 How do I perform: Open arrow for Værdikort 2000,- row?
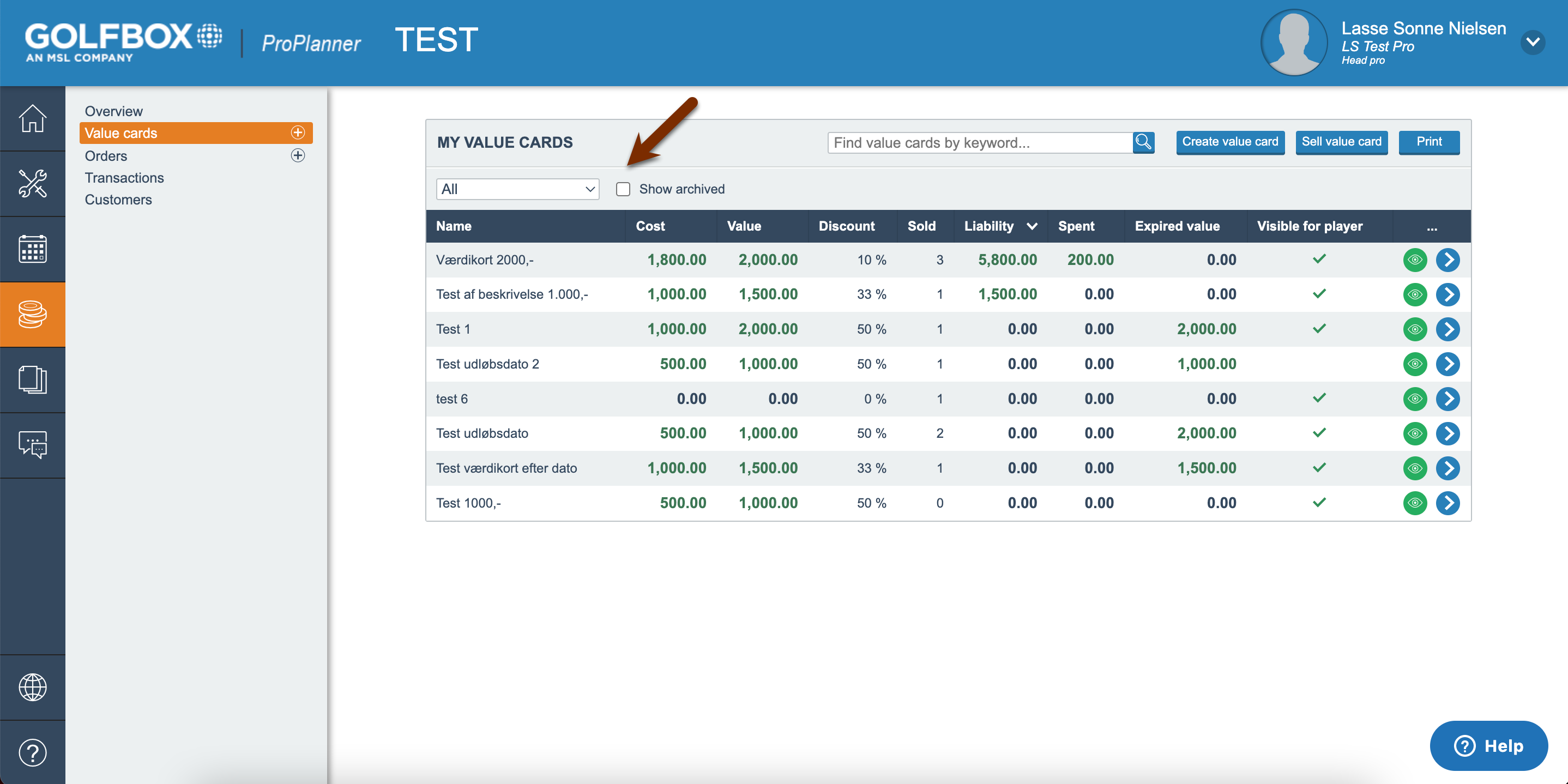click(1448, 260)
